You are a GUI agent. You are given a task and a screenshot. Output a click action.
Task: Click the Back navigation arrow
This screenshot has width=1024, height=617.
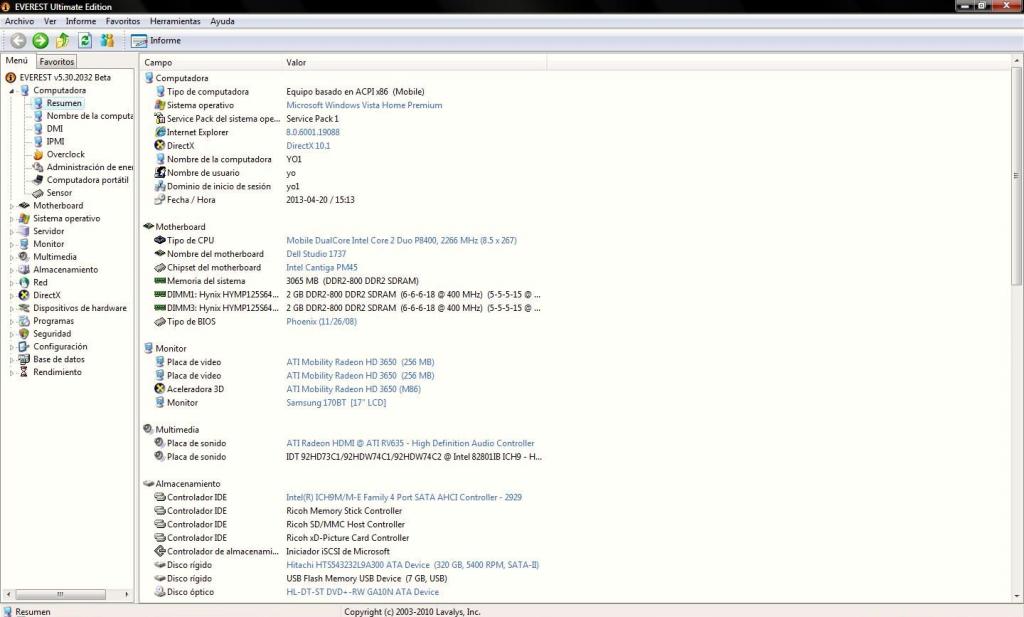(18, 40)
